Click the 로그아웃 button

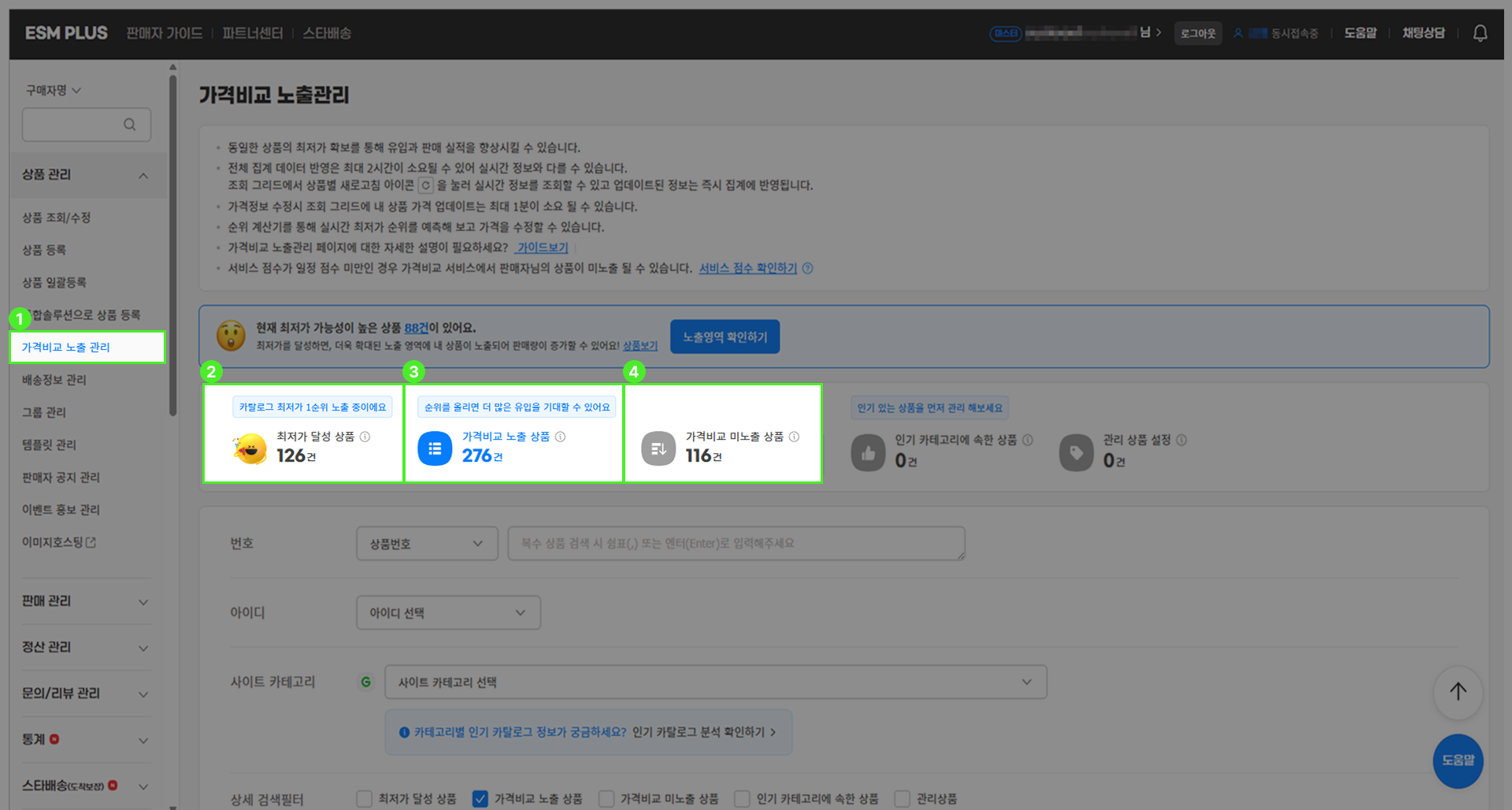[1198, 33]
